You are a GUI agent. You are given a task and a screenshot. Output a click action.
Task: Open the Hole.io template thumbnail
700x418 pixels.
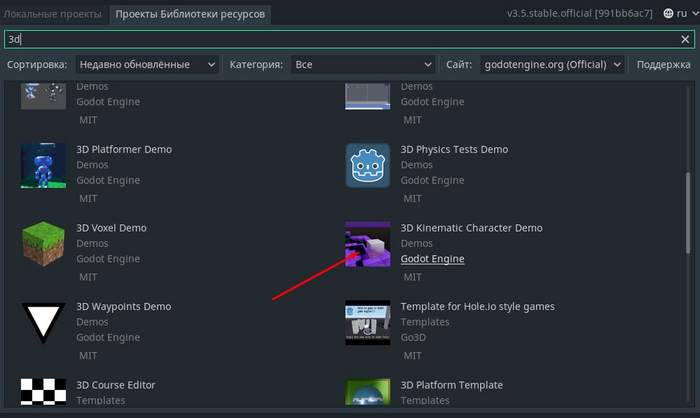(367, 322)
